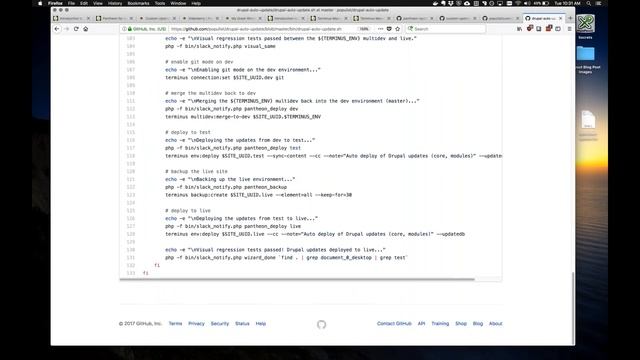The image size is (640, 360).
Task: Click the Wi-Fi status icon
Action: point(518,3)
